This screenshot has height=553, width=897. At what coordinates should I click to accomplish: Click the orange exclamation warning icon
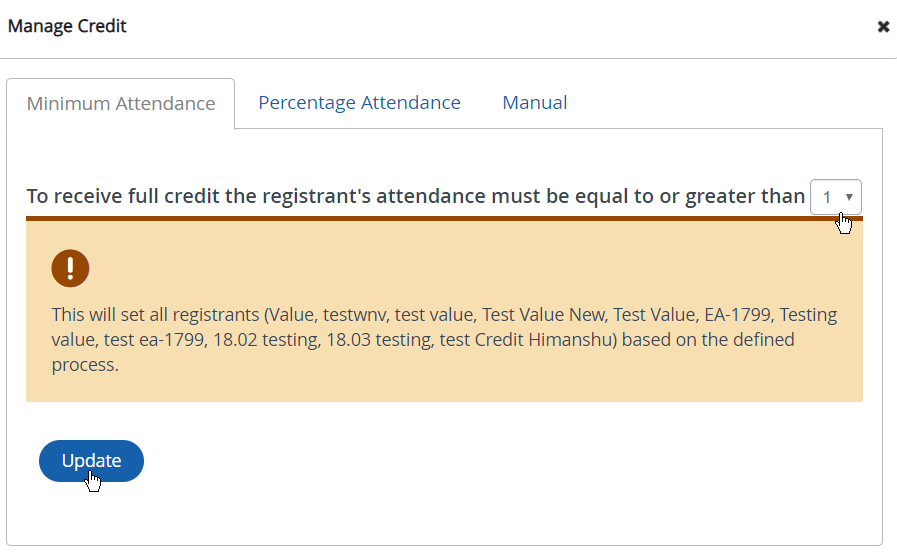[x=70, y=268]
